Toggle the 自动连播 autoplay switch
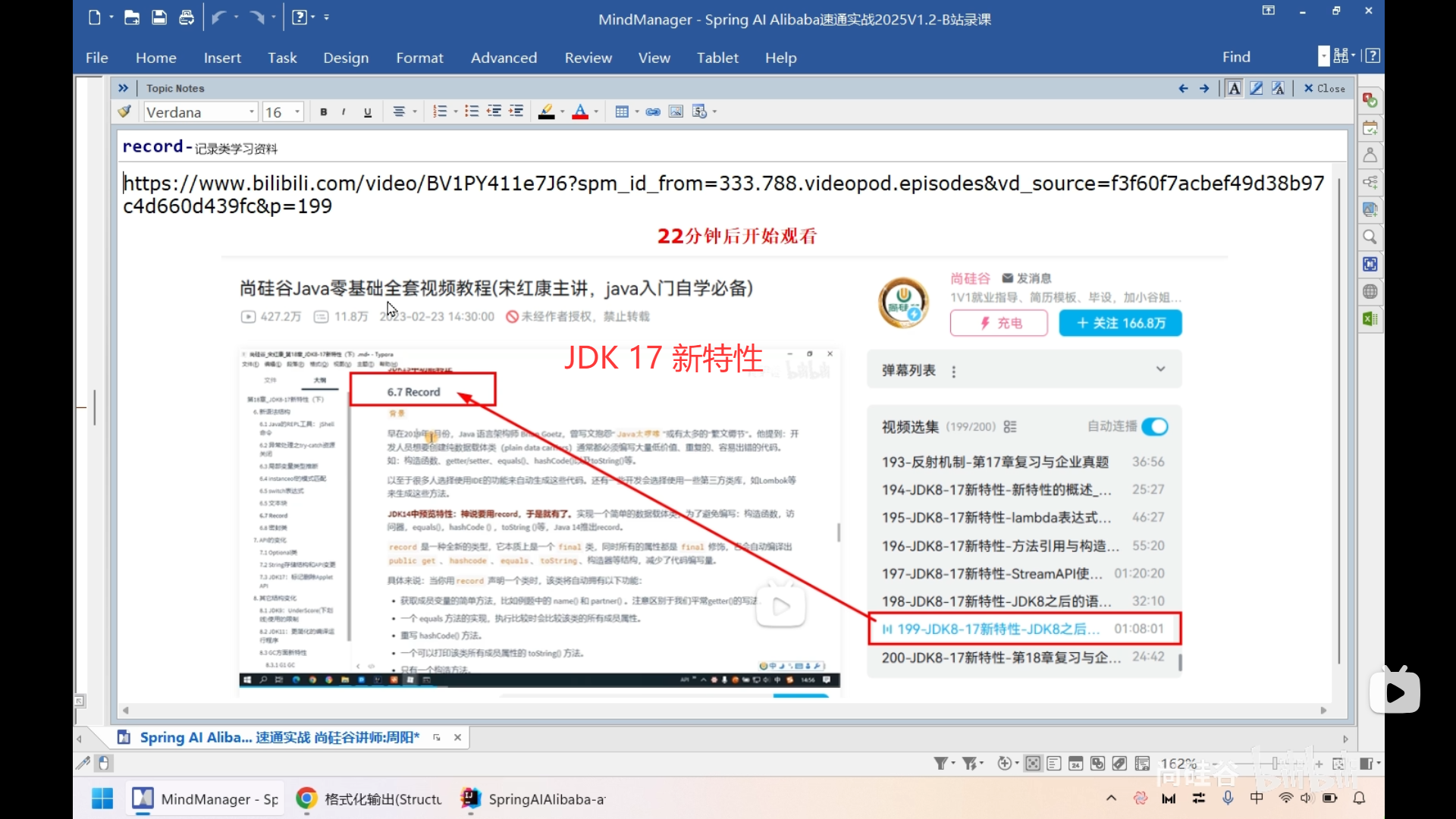This screenshot has height=819, width=1456. tap(1154, 427)
